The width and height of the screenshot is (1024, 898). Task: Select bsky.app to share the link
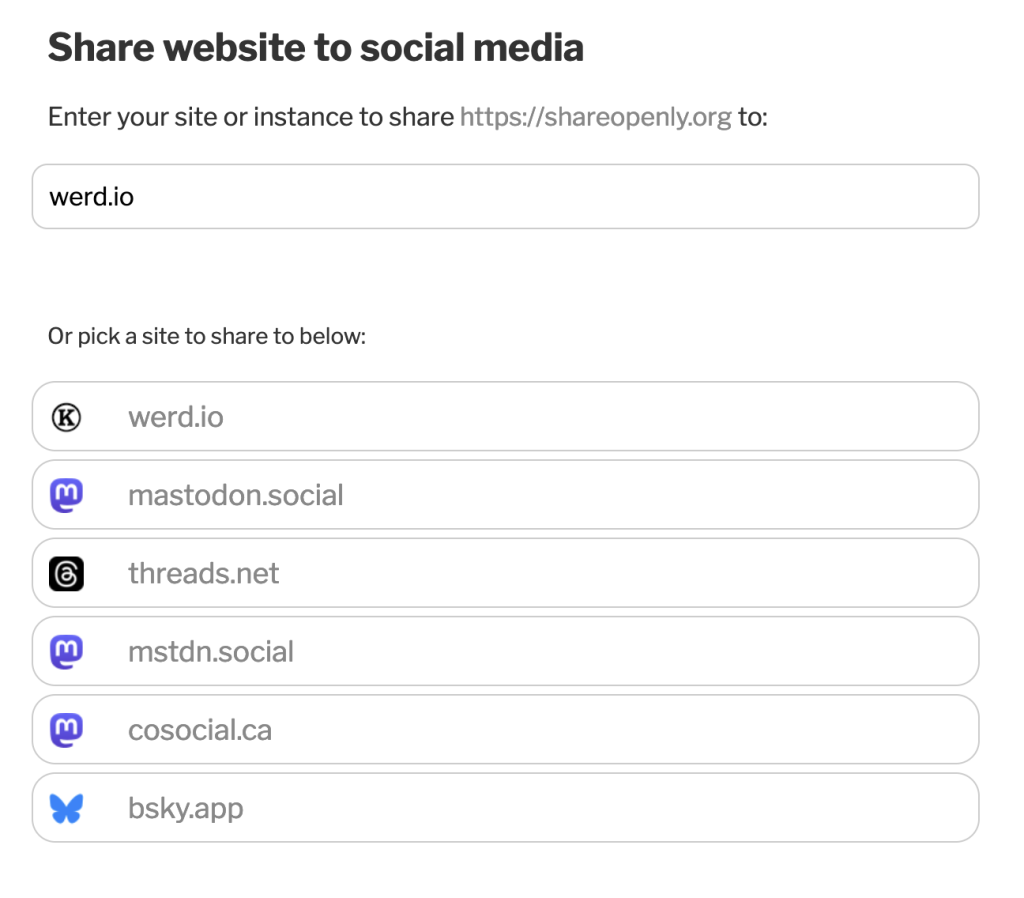(505, 808)
